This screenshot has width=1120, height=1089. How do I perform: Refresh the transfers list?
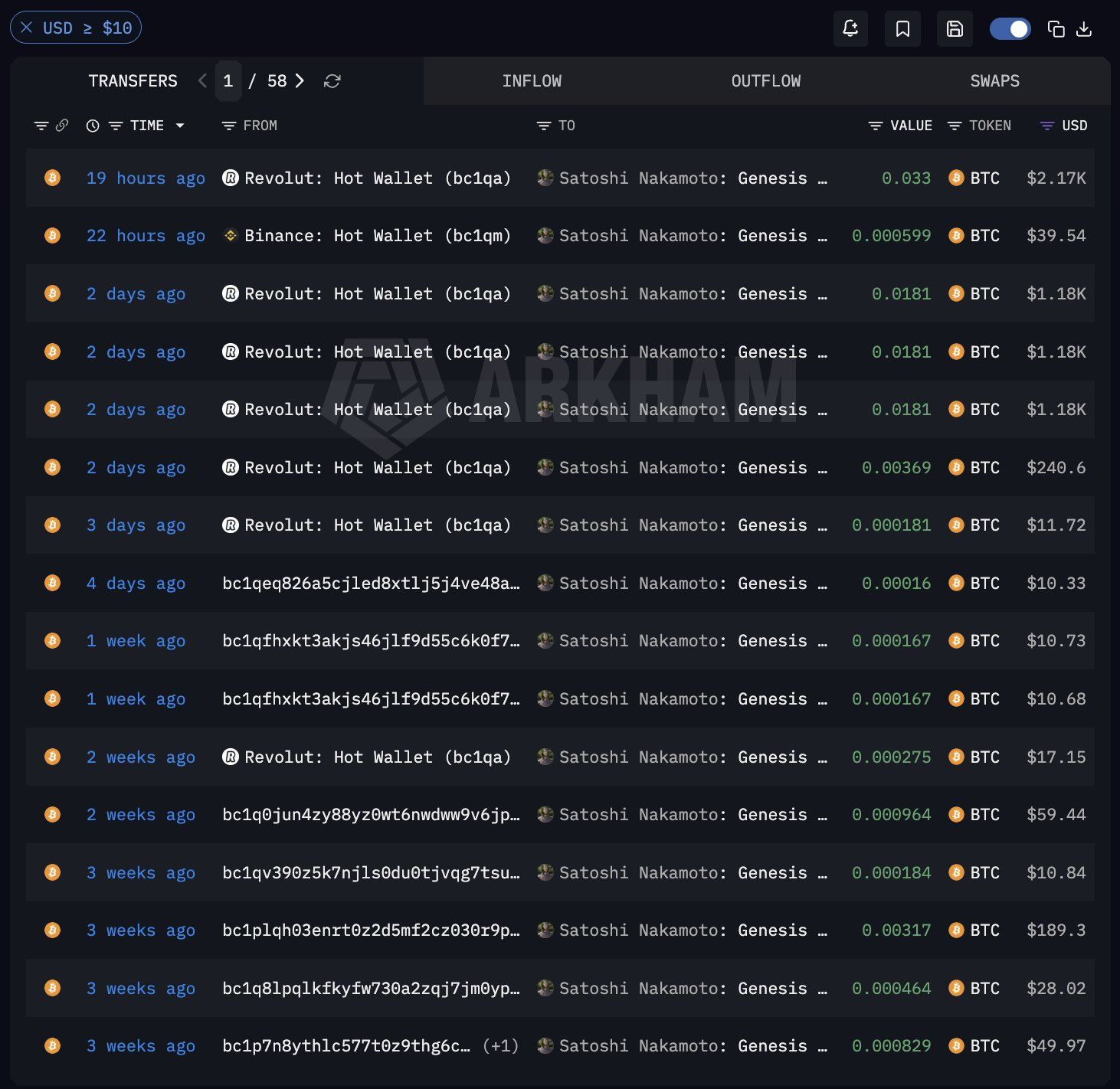click(x=332, y=81)
